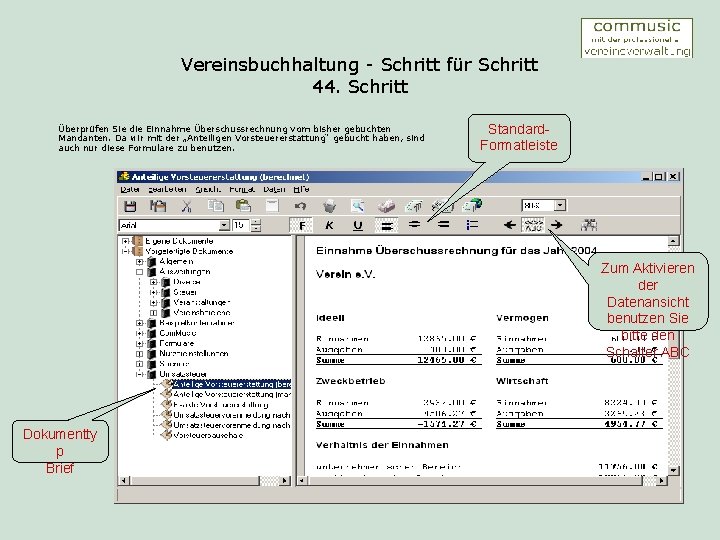Screen dimensions: 720x540
Task: Click the copy pages toolbar icon
Action: click(215, 206)
